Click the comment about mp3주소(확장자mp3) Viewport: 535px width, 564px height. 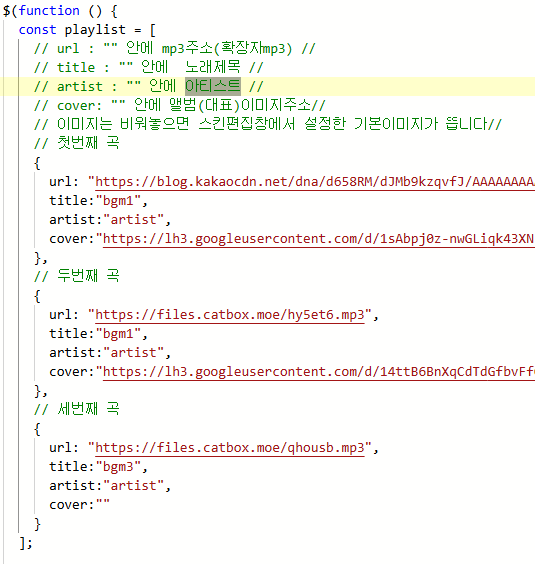(x=175, y=49)
